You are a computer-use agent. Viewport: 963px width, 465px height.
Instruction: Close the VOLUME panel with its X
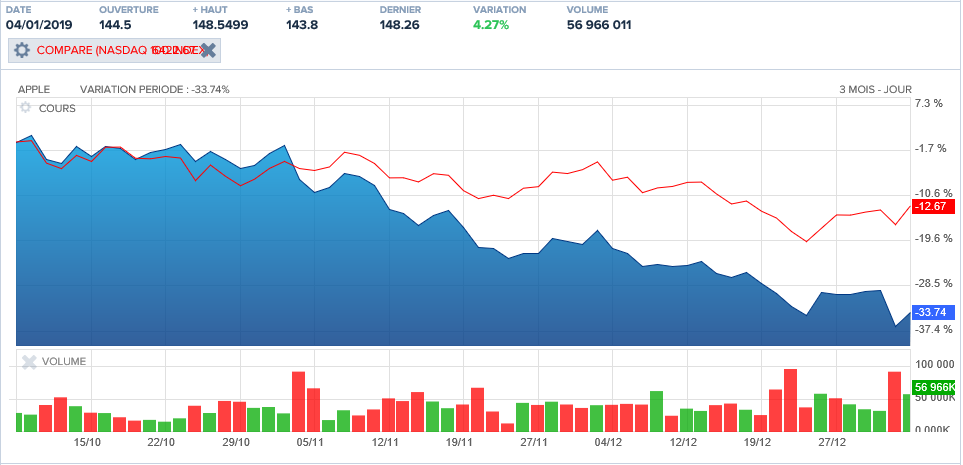point(29,362)
